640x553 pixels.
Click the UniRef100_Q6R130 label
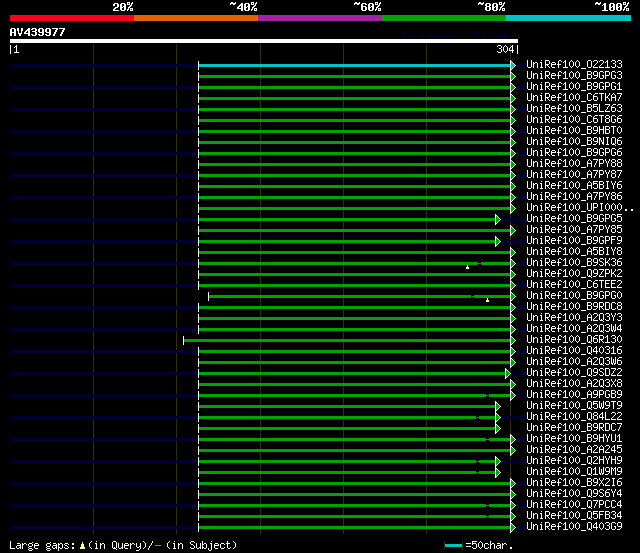(574, 340)
